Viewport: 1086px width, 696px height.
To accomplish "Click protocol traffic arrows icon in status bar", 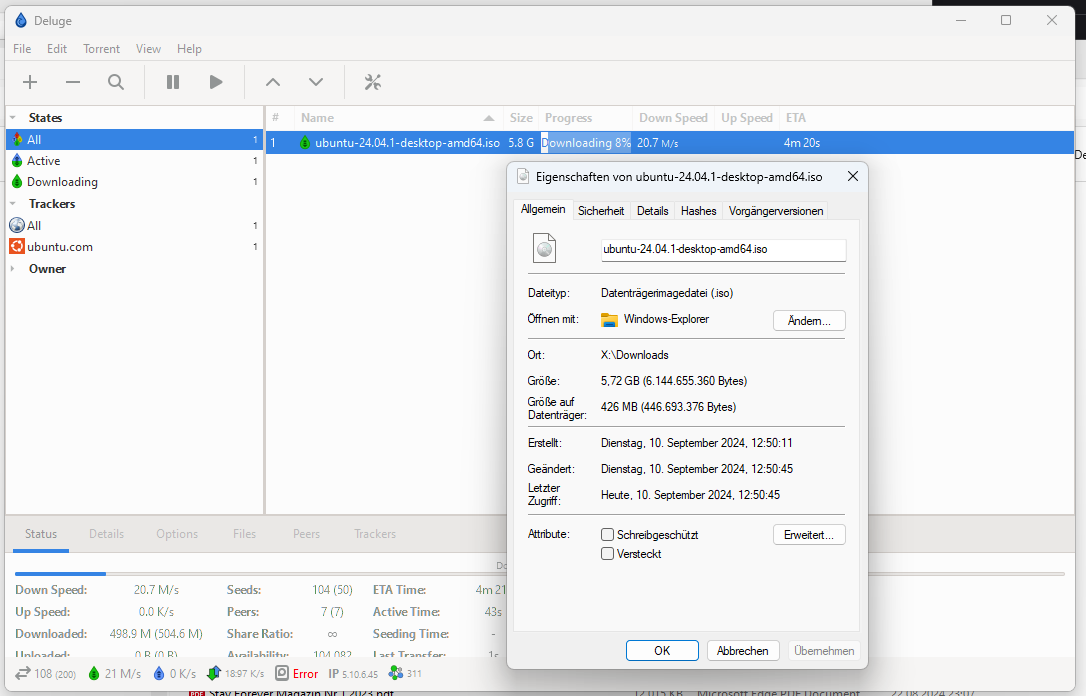I will pos(213,672).
